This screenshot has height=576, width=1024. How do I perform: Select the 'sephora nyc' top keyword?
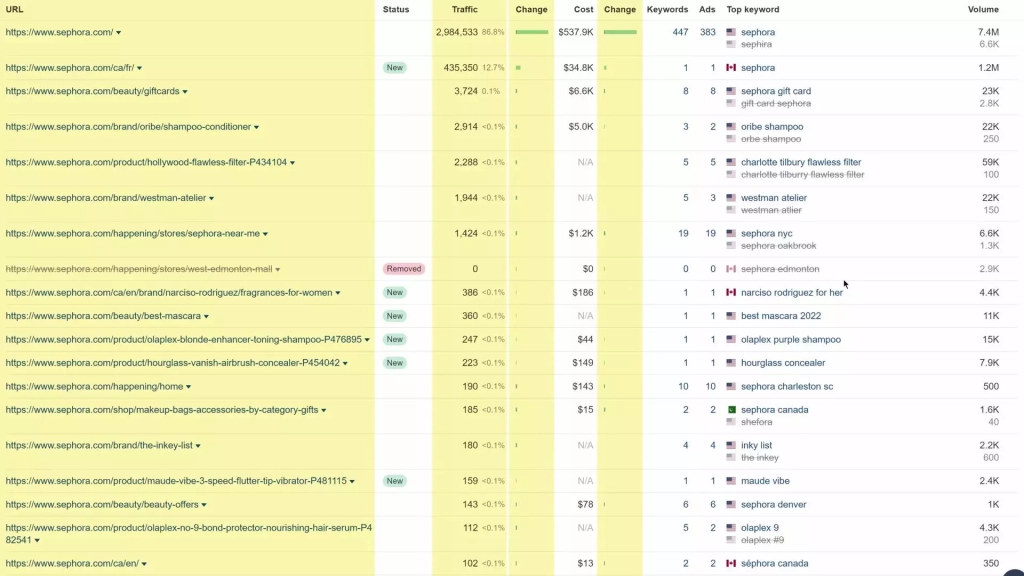767,233
